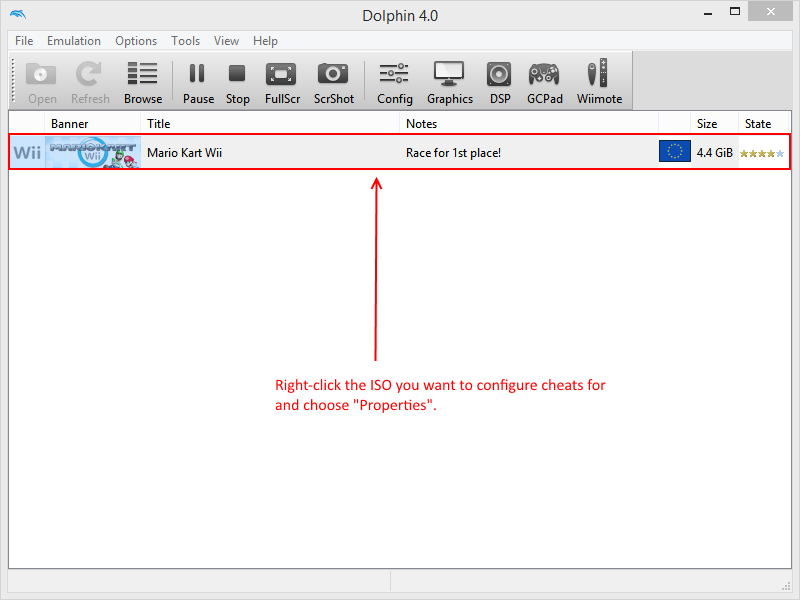The height and width of the screenshot is (600, 800).
Task: Select the "Mario Kart Wii" title text
Action: pos(184,153)
